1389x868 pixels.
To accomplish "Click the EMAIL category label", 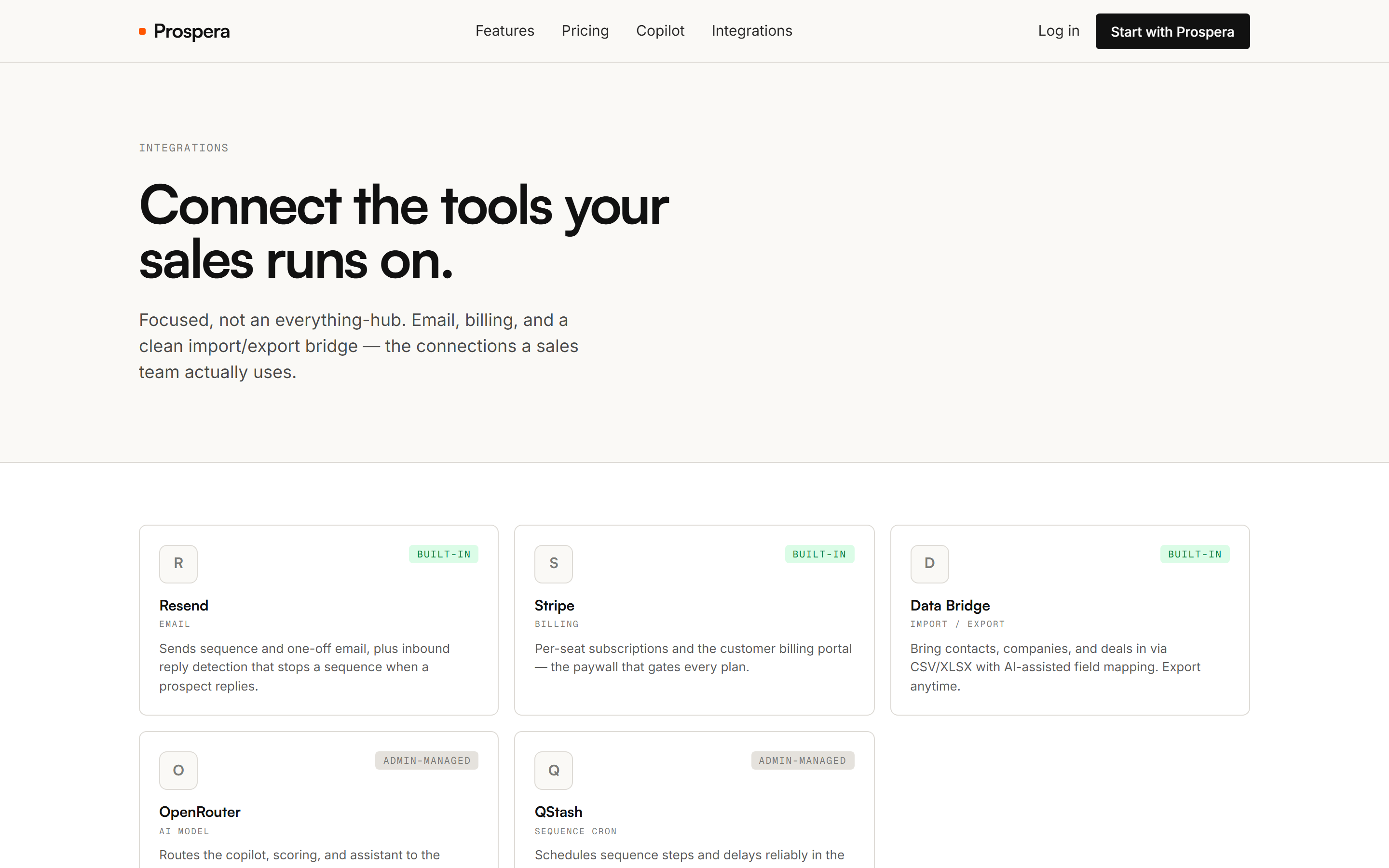I will tap(175, 624).
